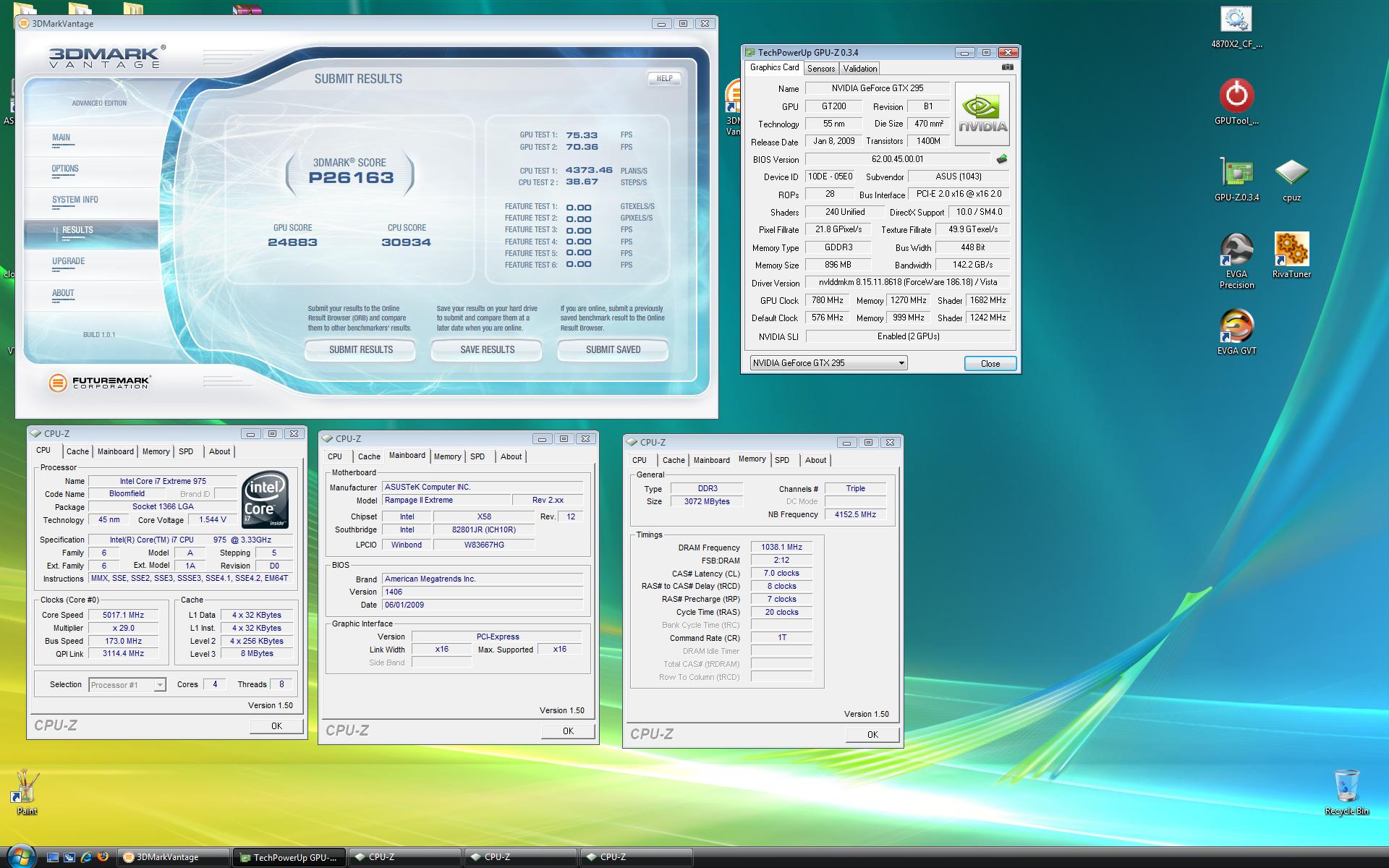
Task: Go to OPTIONS in 3DMark Vantage
Action: pos(65,169)
